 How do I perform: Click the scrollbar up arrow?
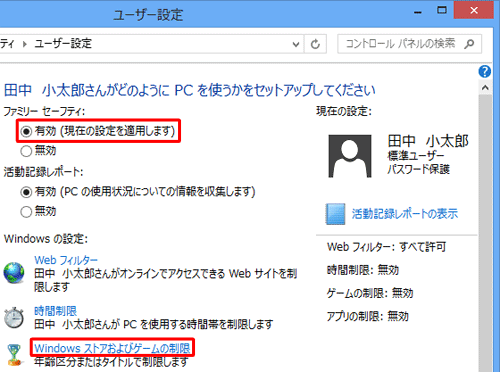coord(485,88)
